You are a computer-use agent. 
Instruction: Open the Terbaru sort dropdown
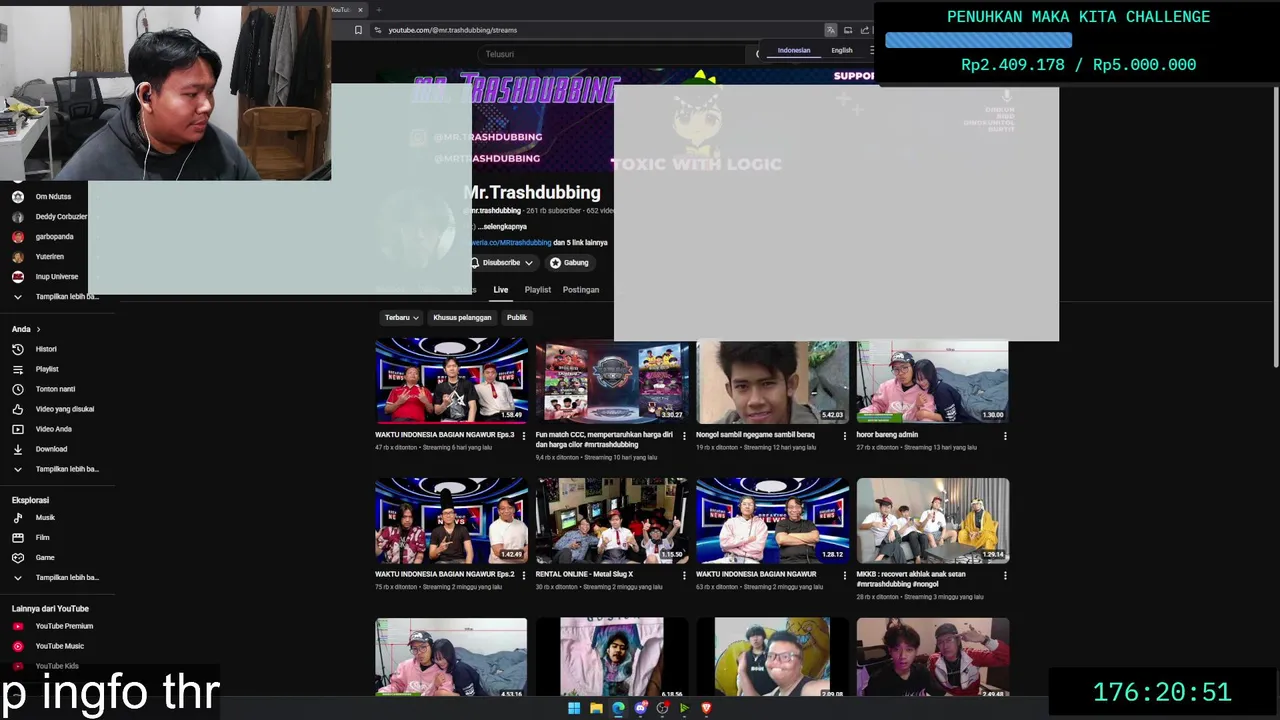coord(401,318)
